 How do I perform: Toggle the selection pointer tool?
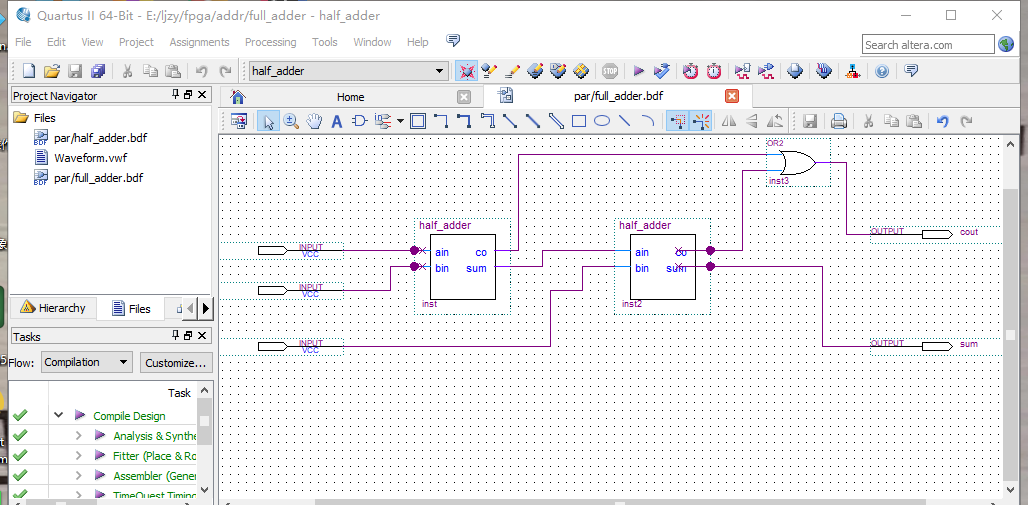[x=267, y=121]
